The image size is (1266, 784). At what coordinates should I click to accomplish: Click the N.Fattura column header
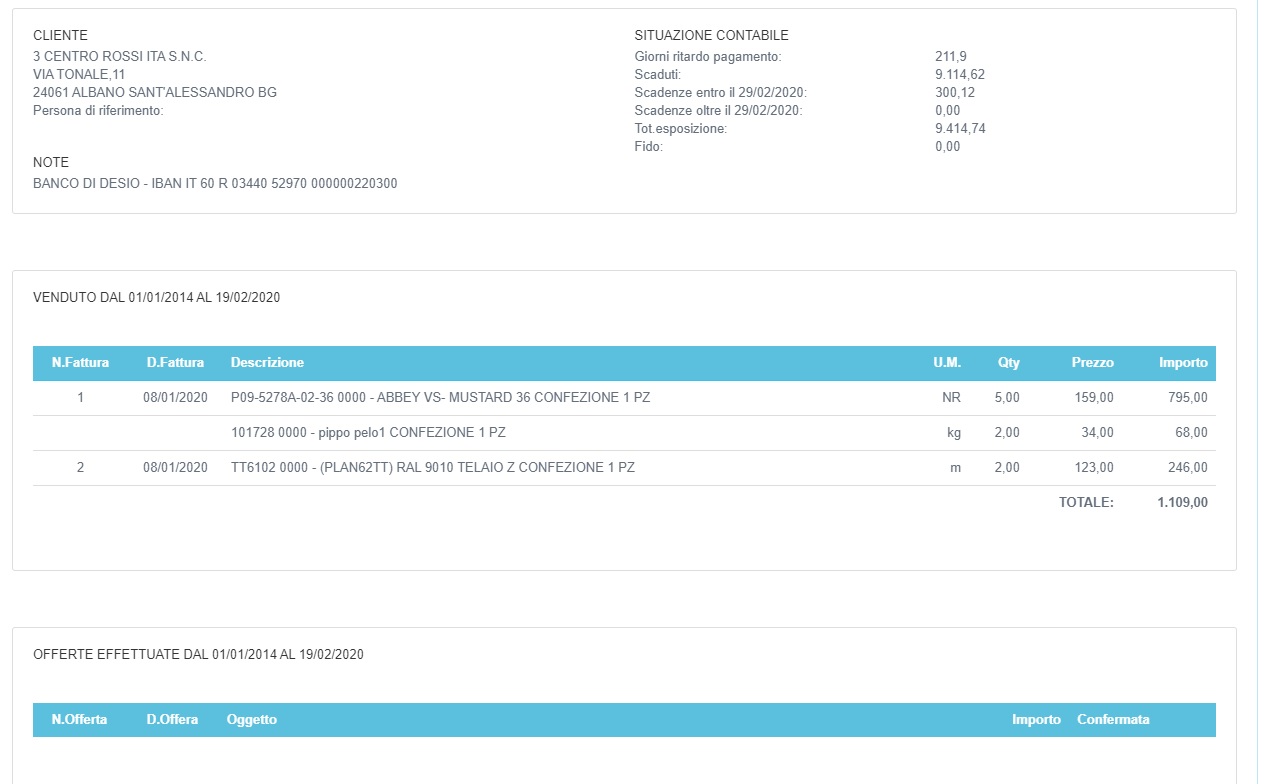(80, 363)
